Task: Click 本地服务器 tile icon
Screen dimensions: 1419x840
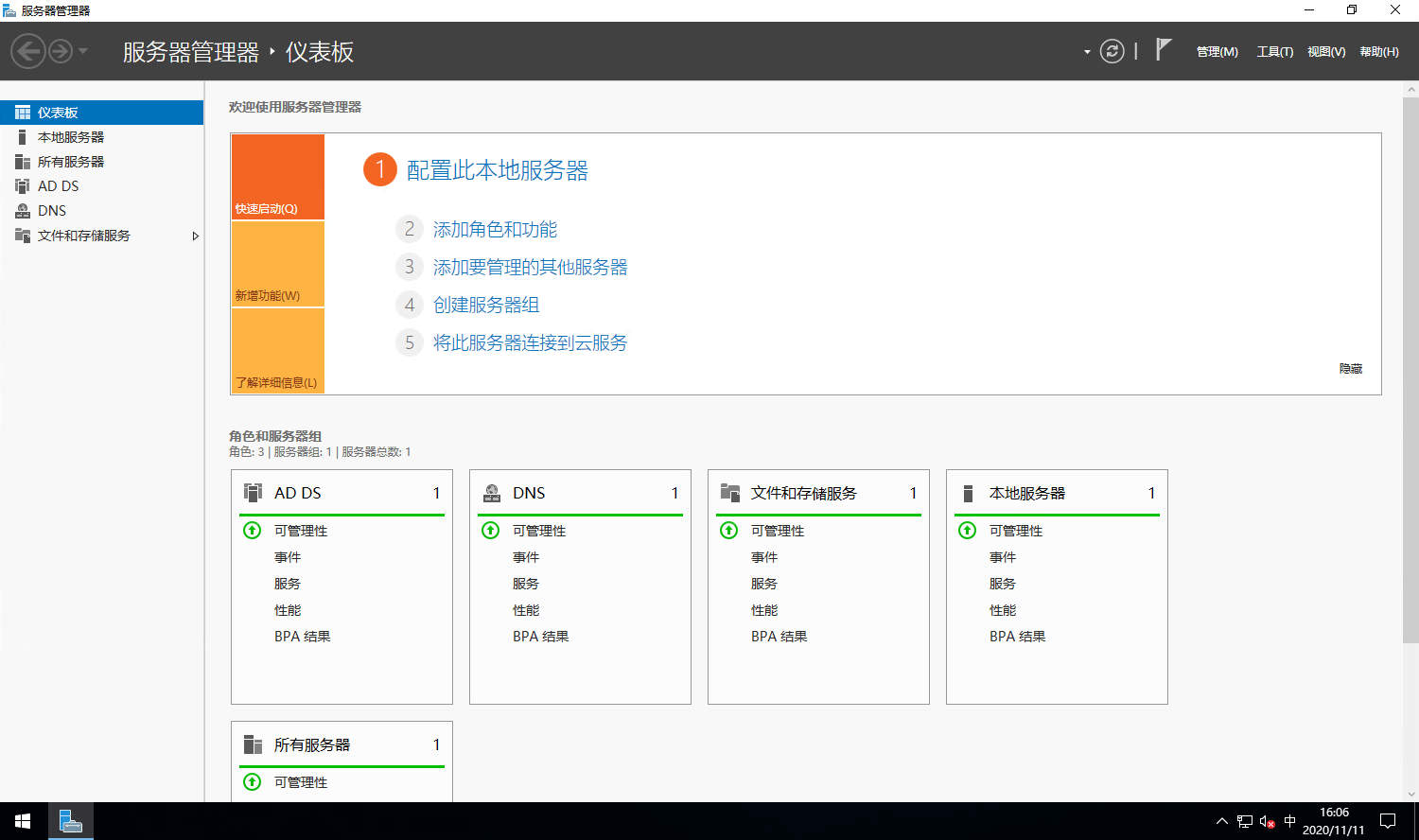Action: [968, 493]
